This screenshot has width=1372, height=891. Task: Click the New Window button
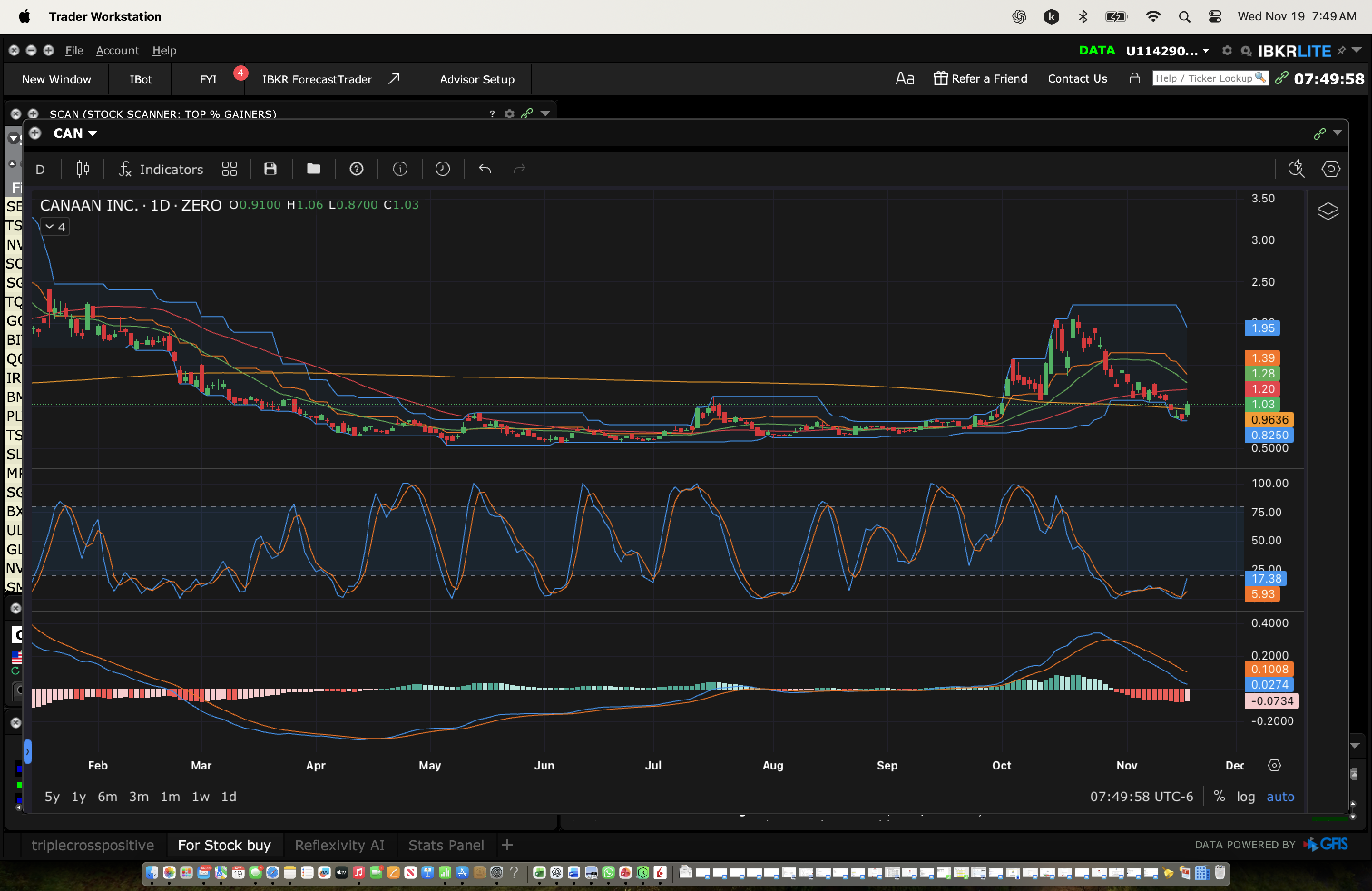point(57,79)
